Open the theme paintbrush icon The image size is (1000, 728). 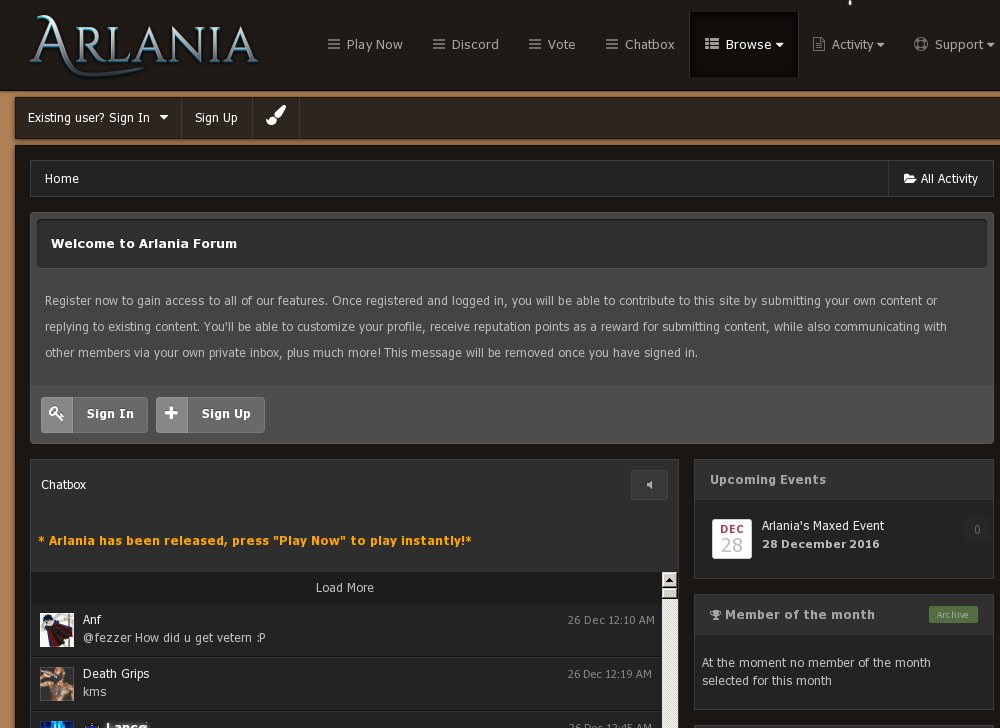(276, 116)
